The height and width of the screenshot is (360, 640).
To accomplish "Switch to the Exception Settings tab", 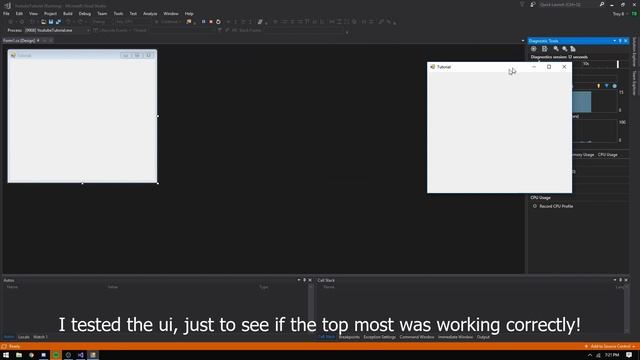I will (380, 337).
